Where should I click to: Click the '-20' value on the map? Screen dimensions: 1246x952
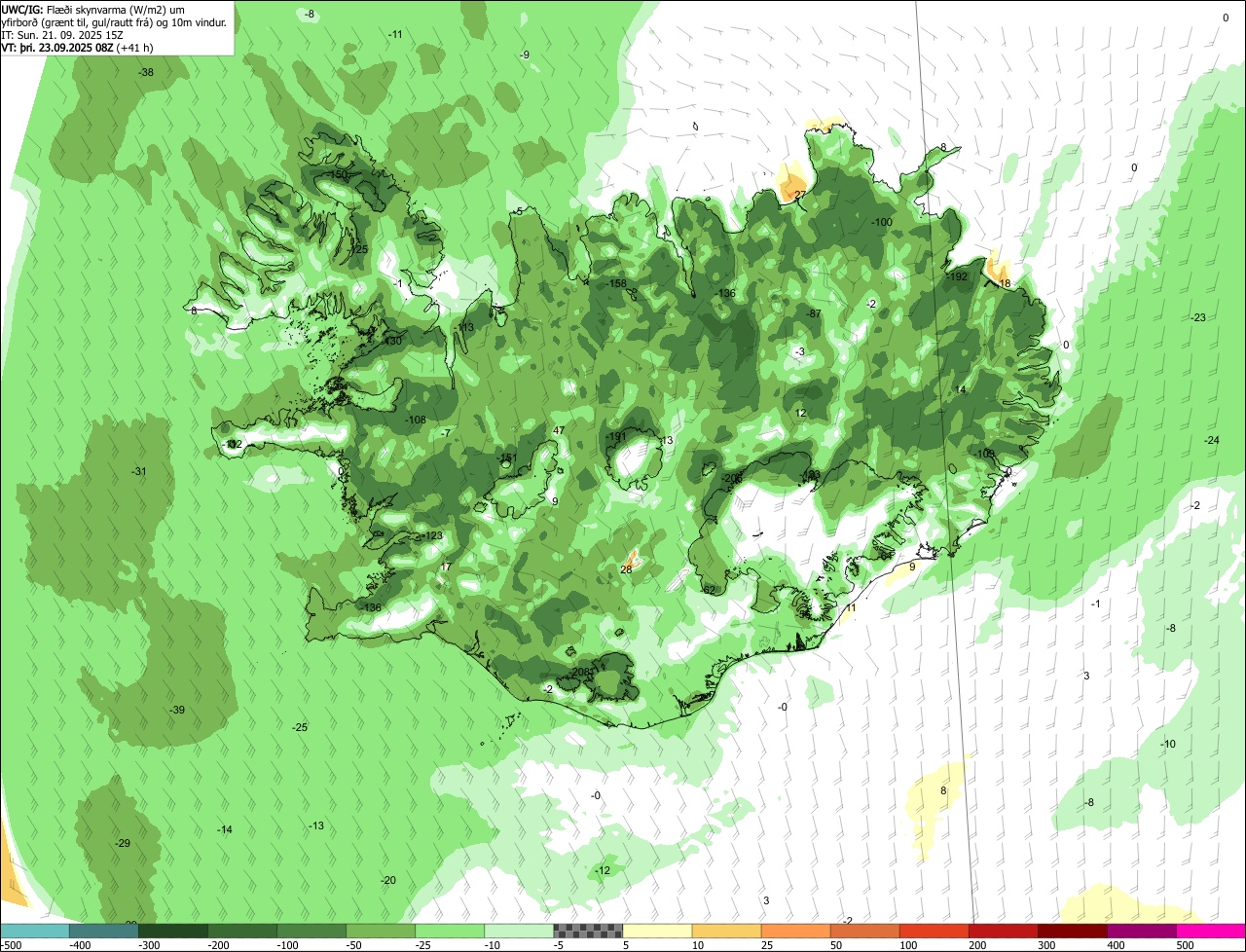click(x=388, y=881)
